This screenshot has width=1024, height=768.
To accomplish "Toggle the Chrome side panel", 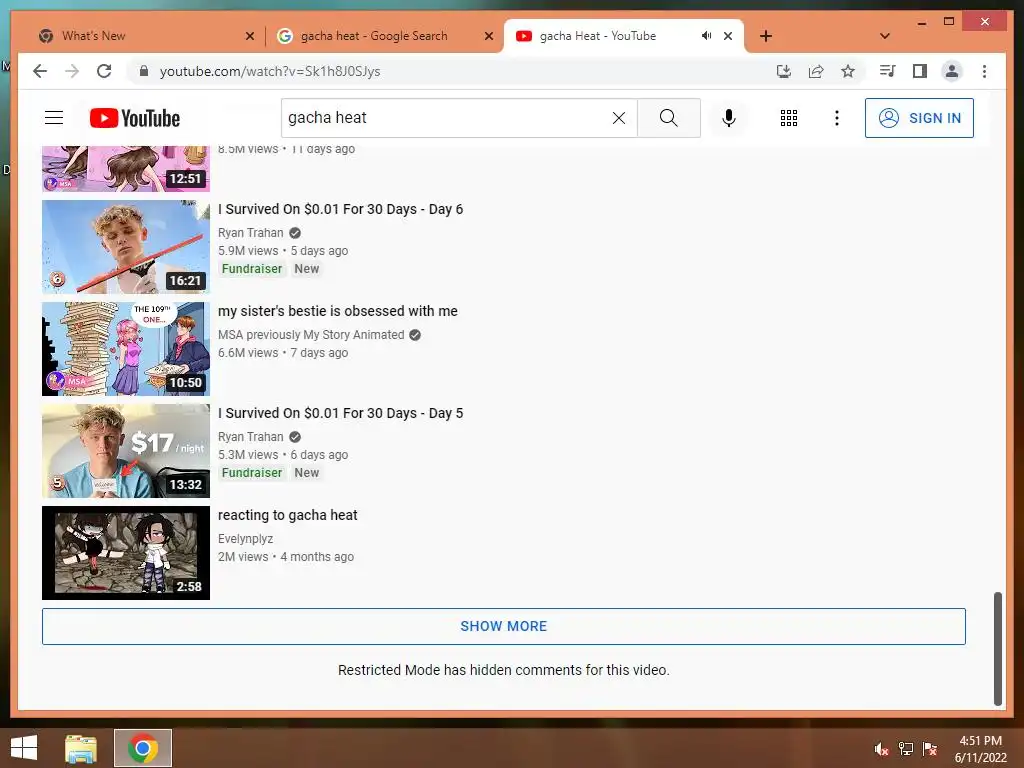I will [920, 71].
